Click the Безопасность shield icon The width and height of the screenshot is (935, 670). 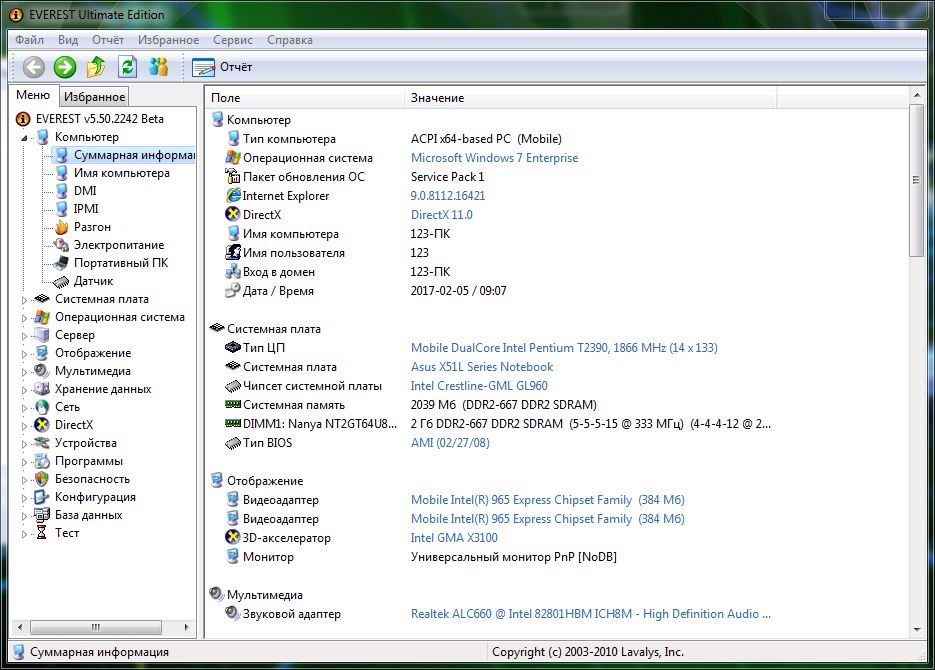(42, 479)
